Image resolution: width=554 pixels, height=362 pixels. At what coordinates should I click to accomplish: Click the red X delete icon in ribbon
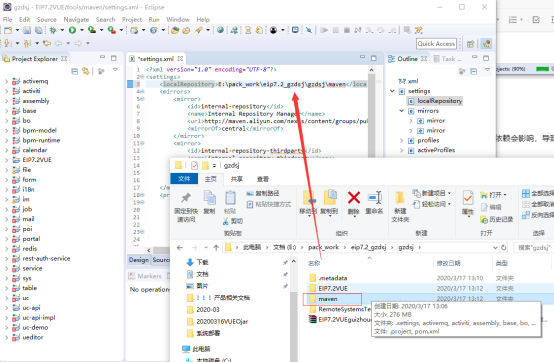click(x=354, y=198)
